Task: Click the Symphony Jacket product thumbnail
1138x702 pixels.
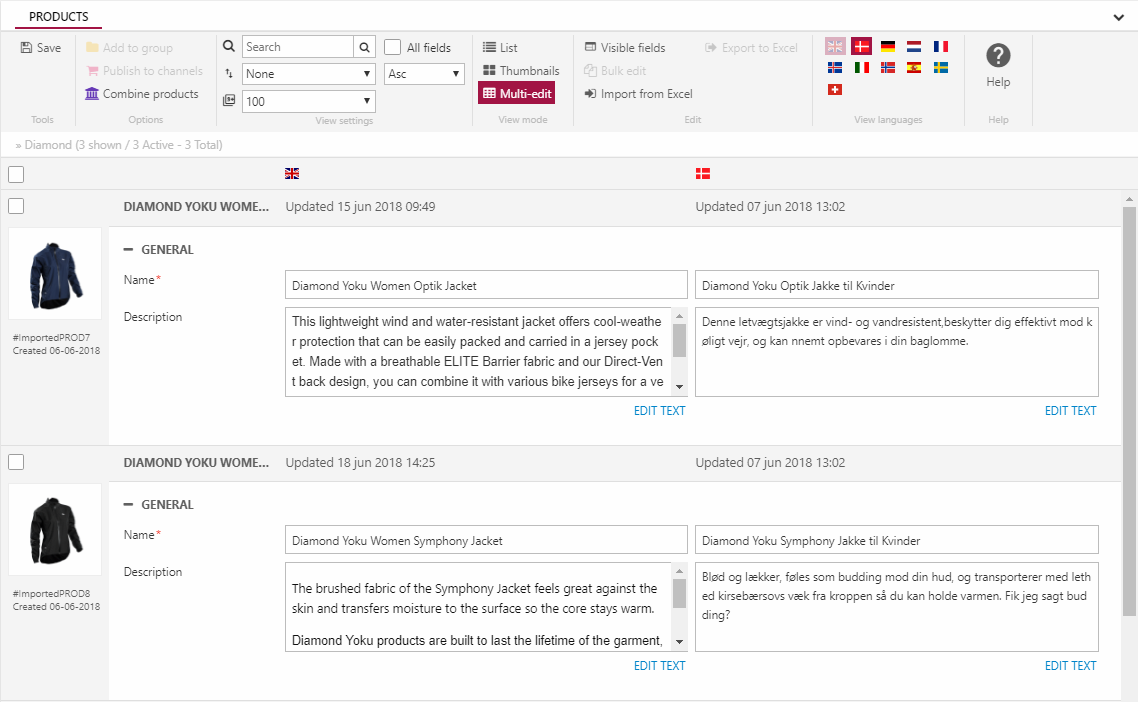Action: point(55,529)
